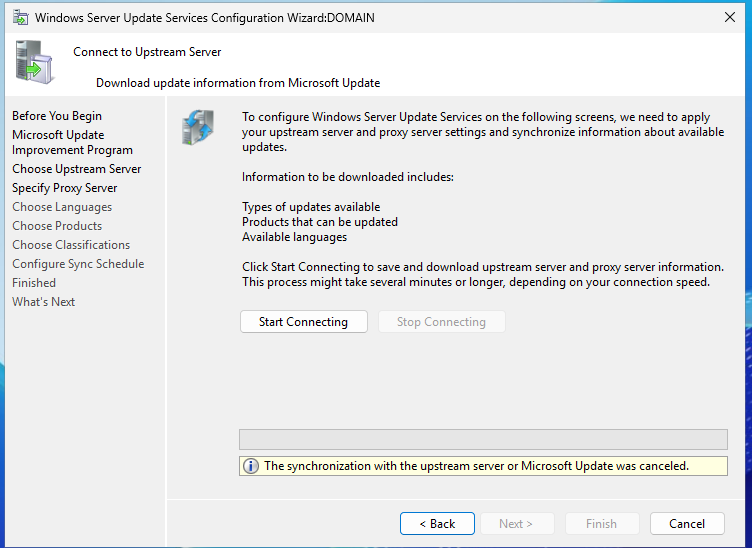Click the Information to be downloaded includes text

coord(348,177)
